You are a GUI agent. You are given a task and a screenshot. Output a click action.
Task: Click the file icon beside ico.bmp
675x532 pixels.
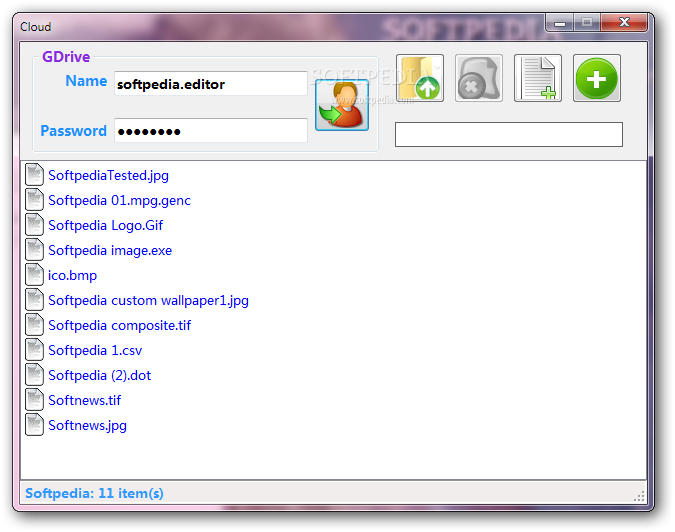34,275
